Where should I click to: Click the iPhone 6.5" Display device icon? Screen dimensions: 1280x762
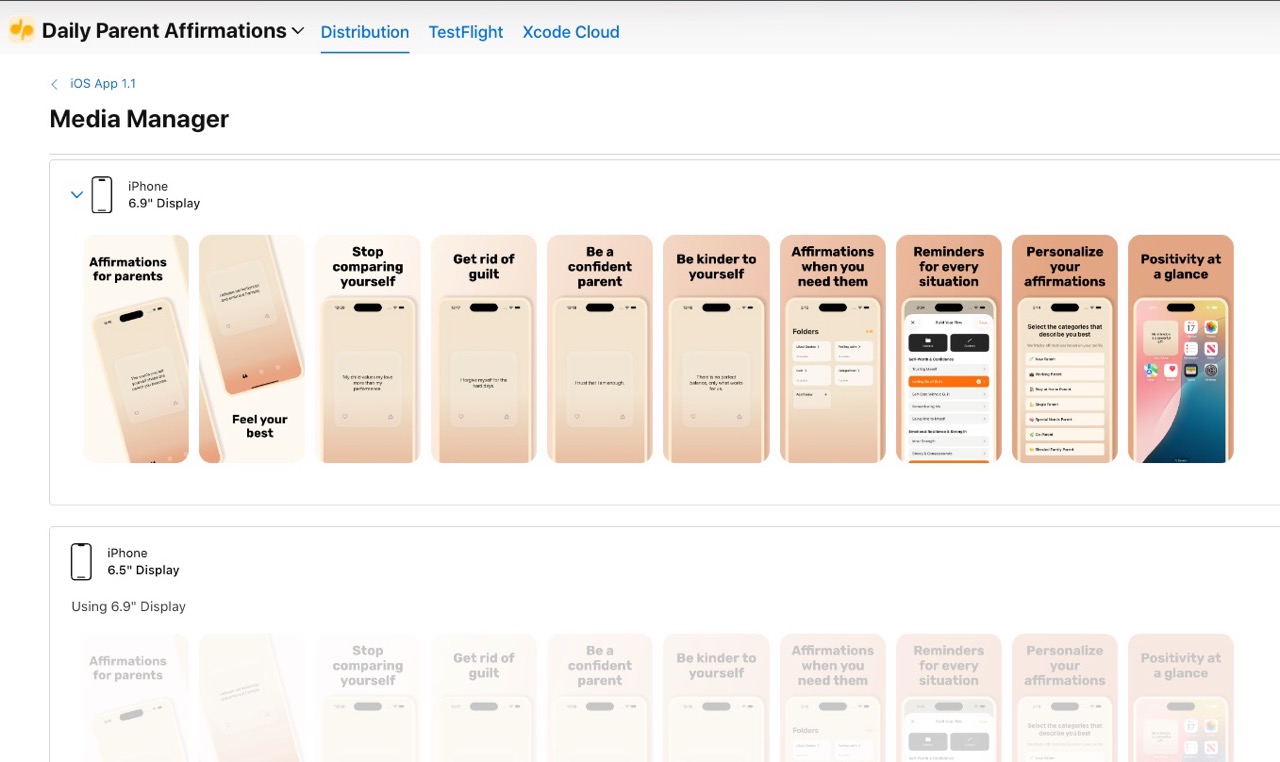[81, 562]
